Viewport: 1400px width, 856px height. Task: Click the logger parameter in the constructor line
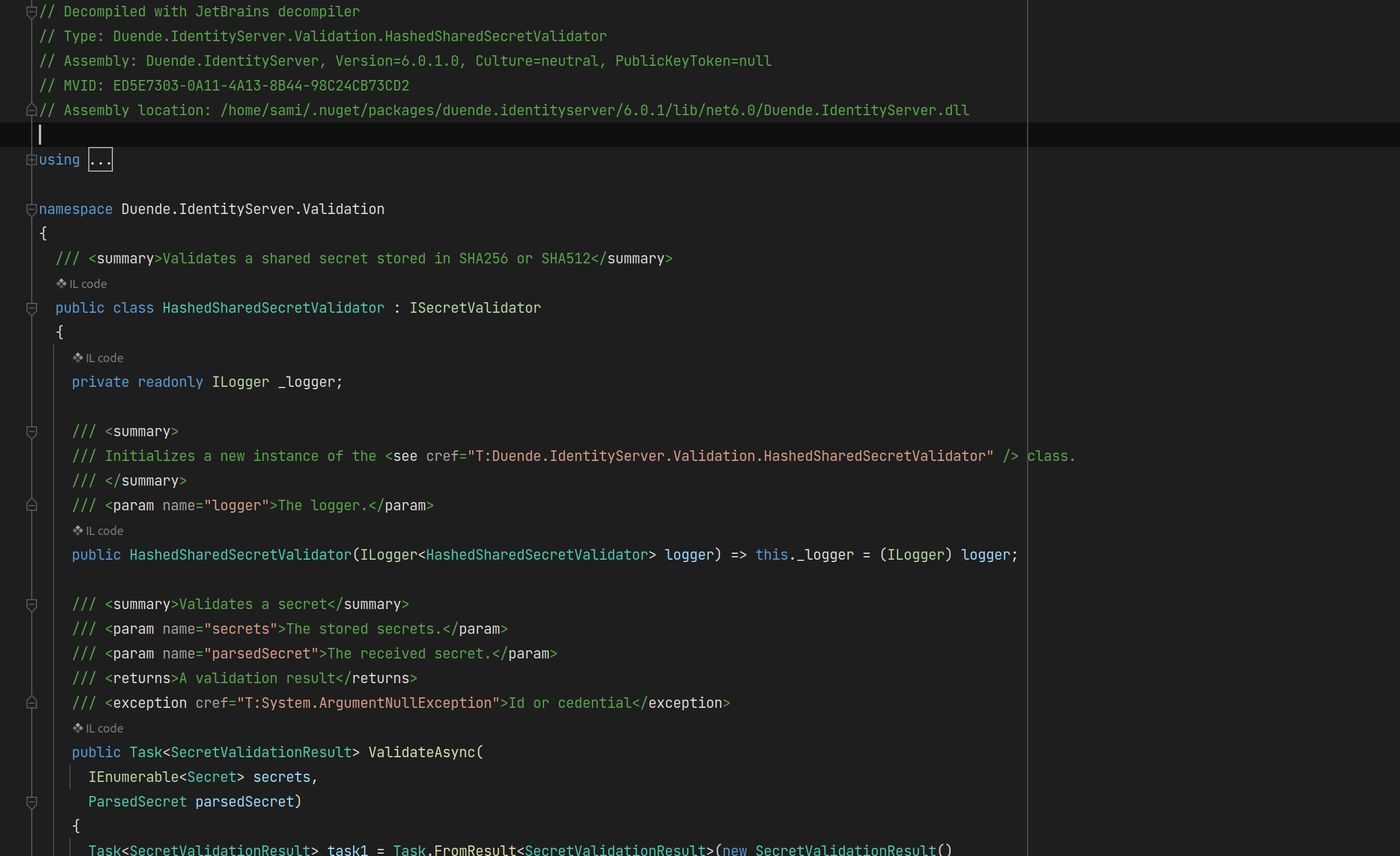coord(689,554)
